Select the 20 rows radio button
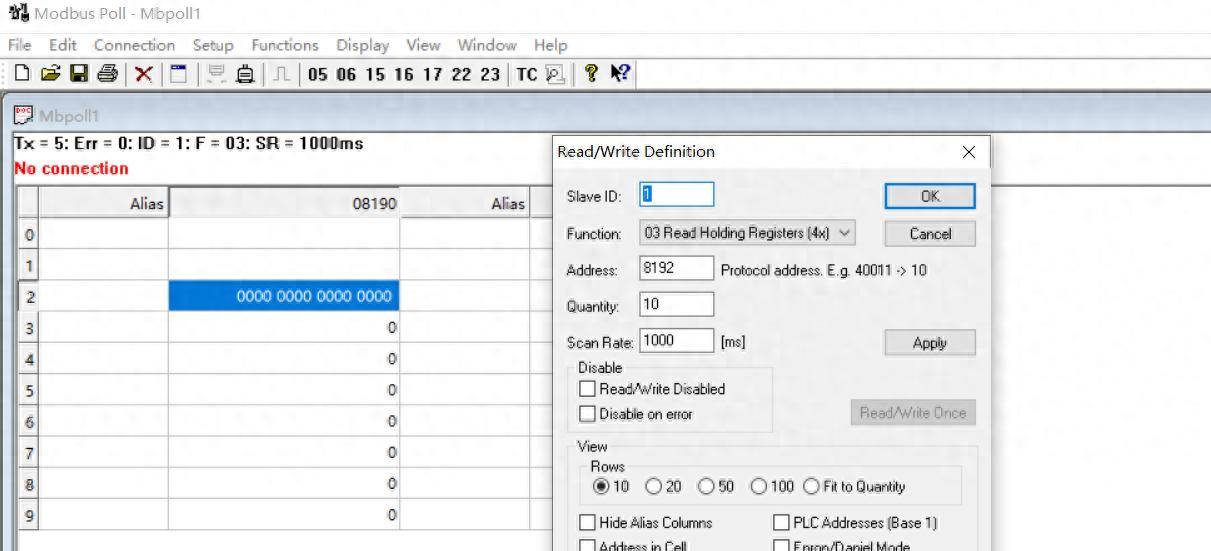The height and width of the screenshot is (551, 1211). click(x=653, y=487)
